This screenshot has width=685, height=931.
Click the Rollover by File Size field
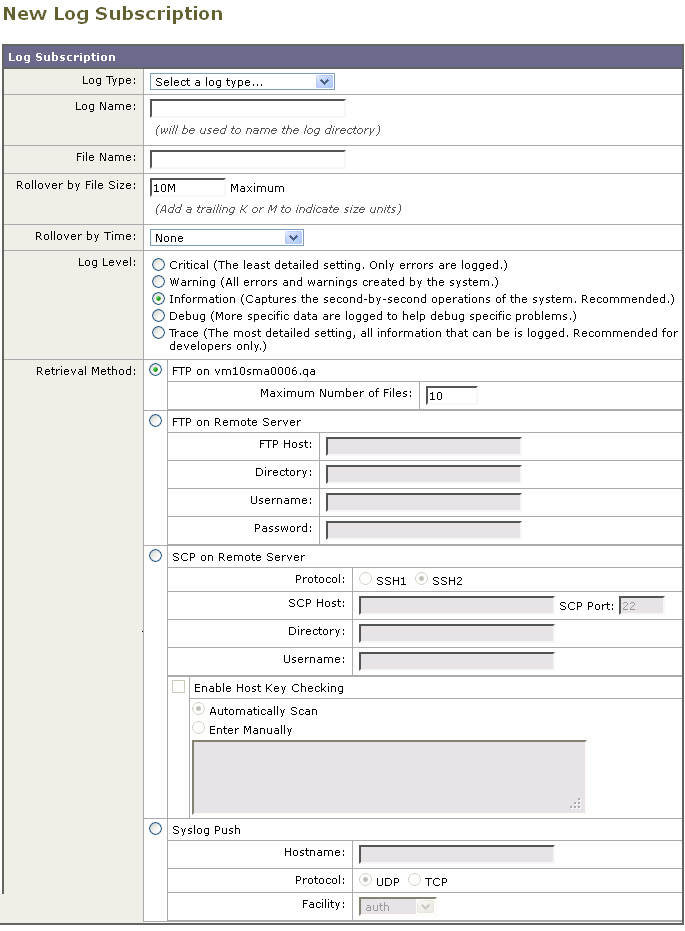[188, 188]
